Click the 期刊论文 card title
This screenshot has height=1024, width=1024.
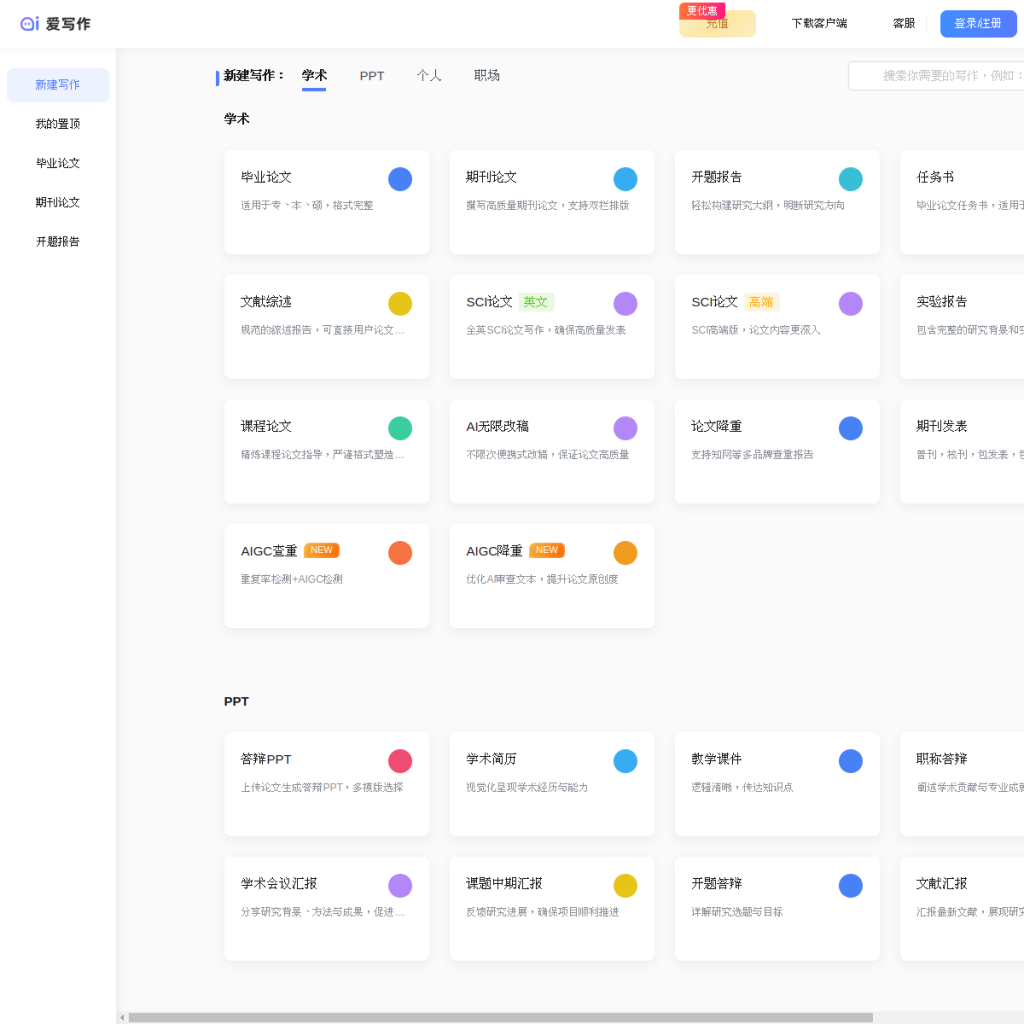click(491, 177)
